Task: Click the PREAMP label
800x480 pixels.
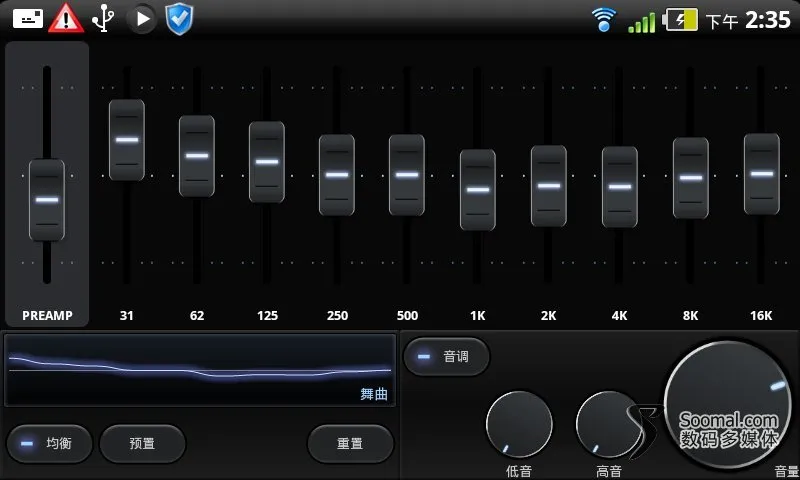Action: [47, 316]
